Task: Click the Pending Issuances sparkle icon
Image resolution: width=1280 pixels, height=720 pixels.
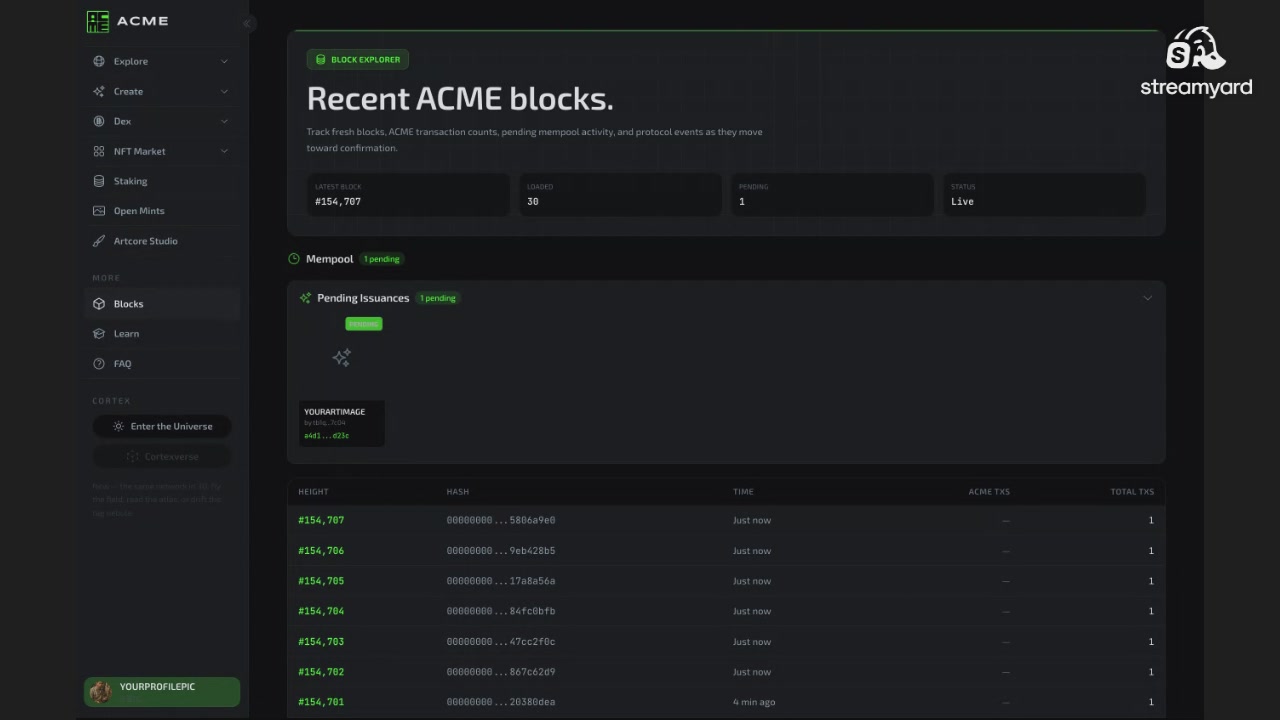Action: point(305,298)
